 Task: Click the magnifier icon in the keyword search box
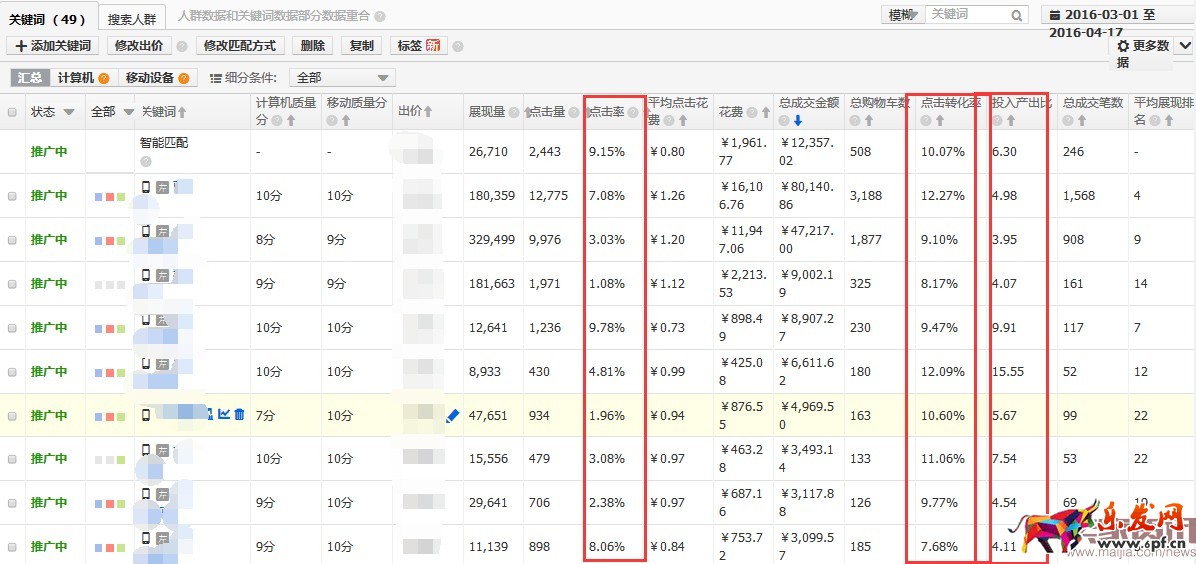(1017, 15)
